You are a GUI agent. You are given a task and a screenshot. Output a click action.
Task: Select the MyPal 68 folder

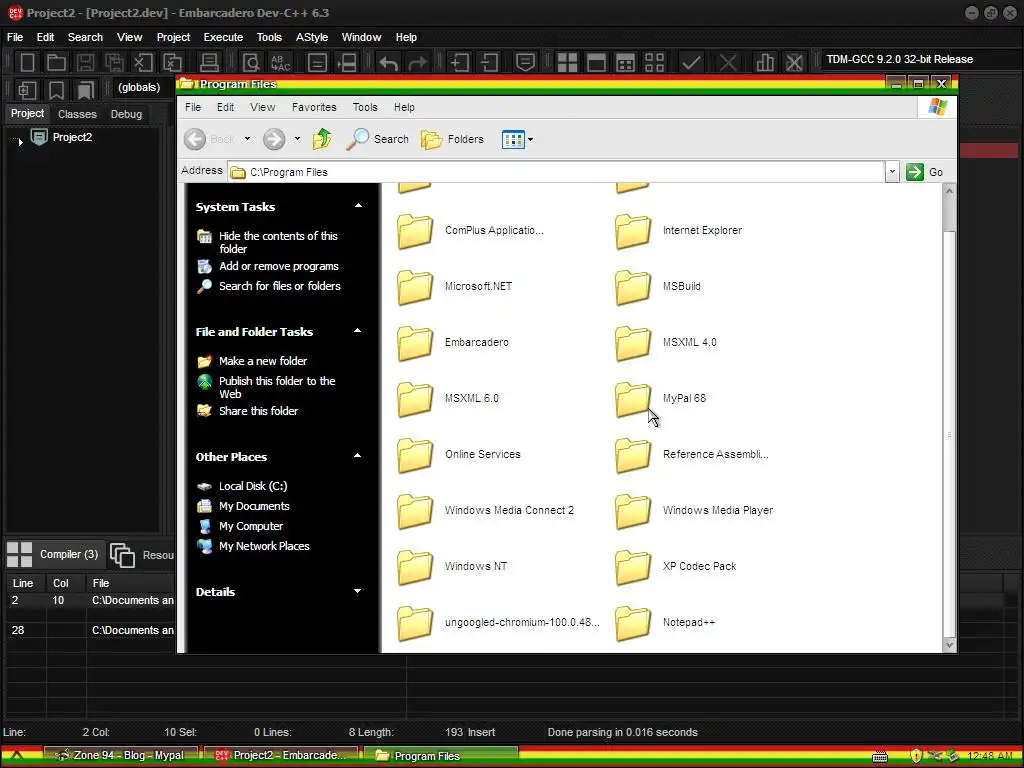pyautogui.click(x=661, y=398)
